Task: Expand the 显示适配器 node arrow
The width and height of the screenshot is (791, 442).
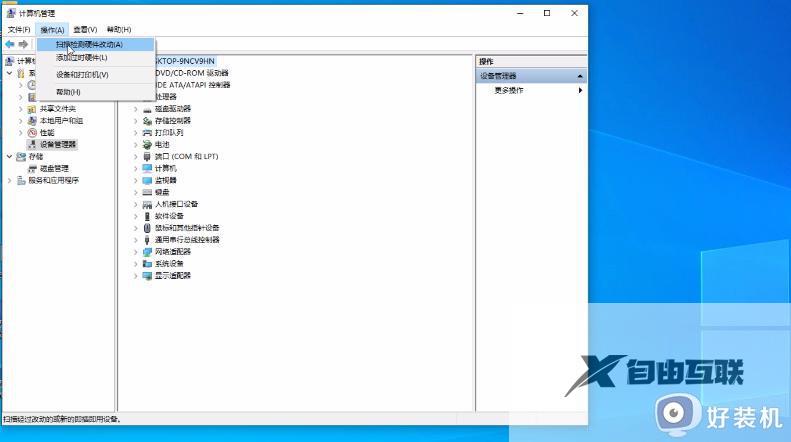Action: pyautogui.click(x=135, y=275)
